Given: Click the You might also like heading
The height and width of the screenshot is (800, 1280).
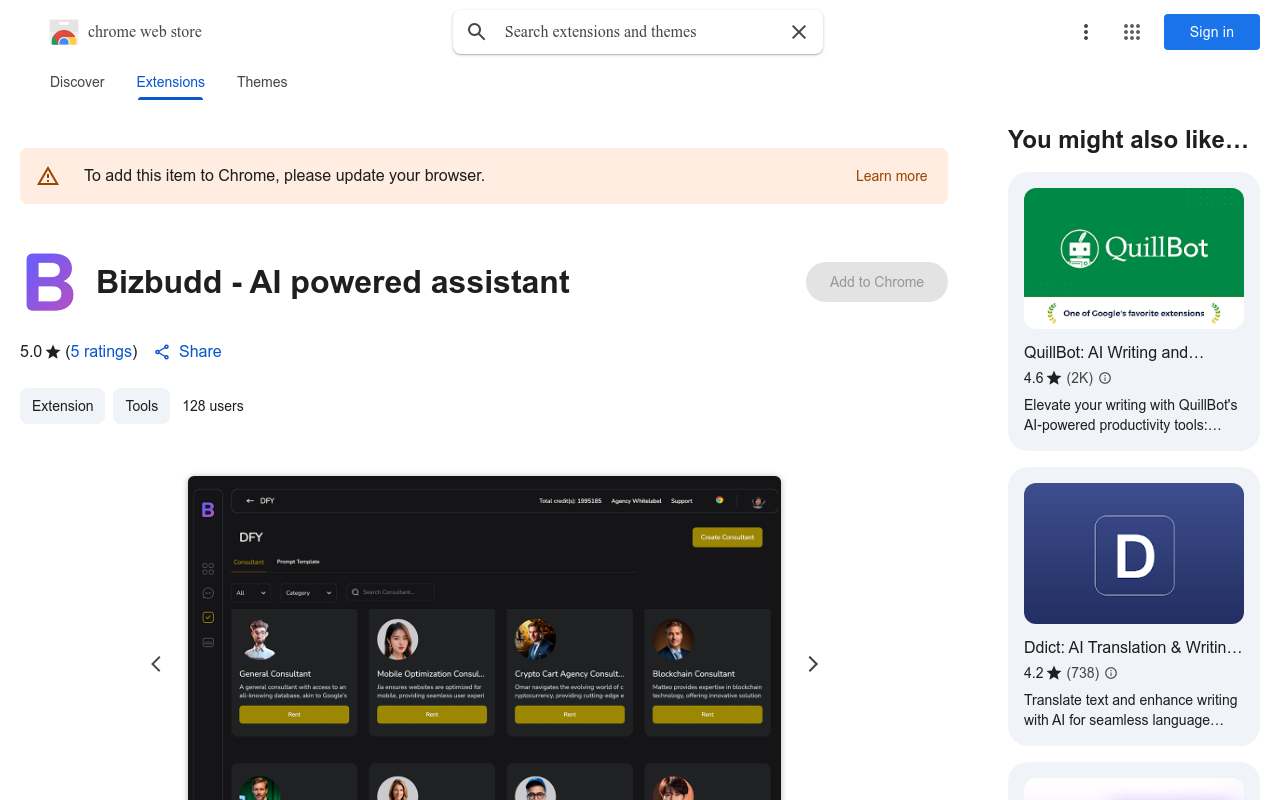Looking at the screenshot, I should pos(1128,140).
